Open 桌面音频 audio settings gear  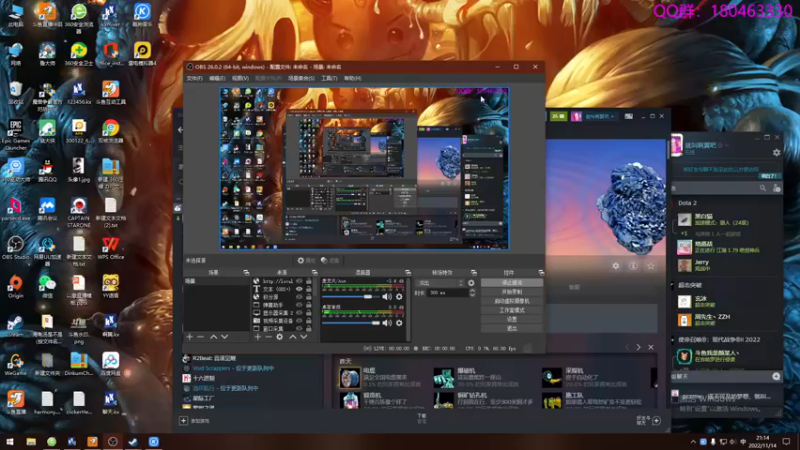pyautogui.click(x=399, y=322)
